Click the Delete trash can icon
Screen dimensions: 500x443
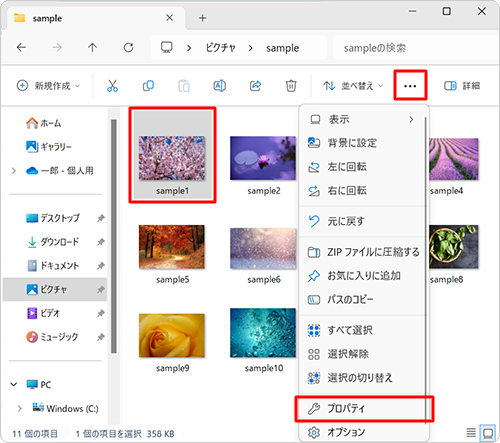tap(291, 86)
